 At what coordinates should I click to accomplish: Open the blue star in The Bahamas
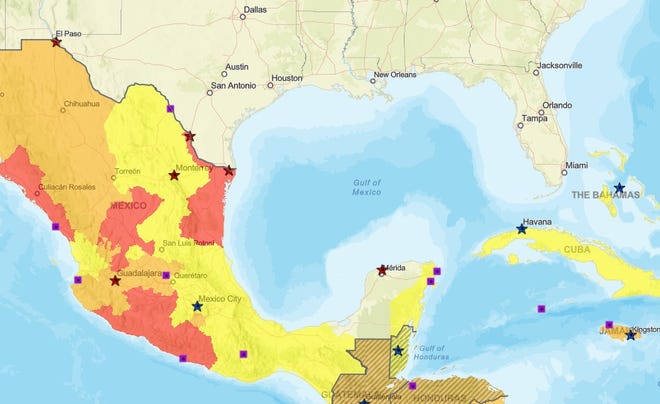pyautogui.click(x=619, y=188)
